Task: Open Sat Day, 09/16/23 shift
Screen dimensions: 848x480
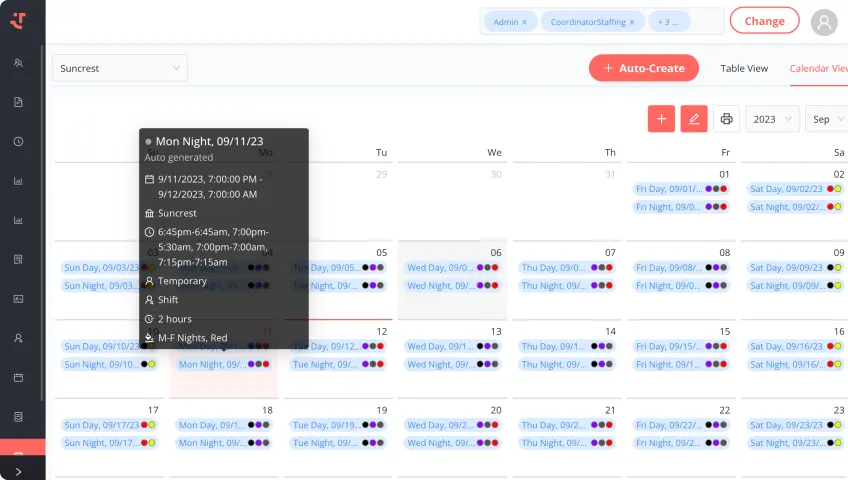Action: pos(795,346)
